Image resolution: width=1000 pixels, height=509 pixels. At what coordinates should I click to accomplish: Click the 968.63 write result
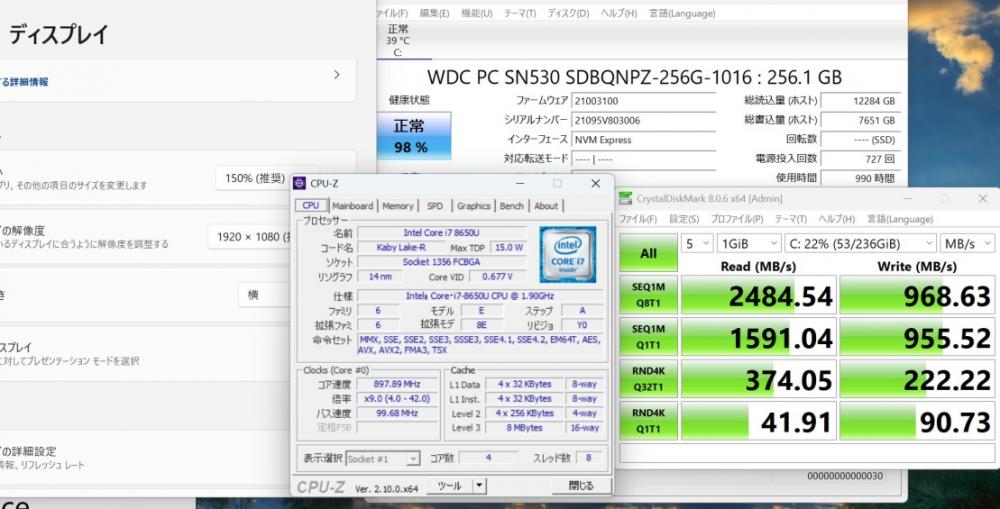(x=917, y=295)
